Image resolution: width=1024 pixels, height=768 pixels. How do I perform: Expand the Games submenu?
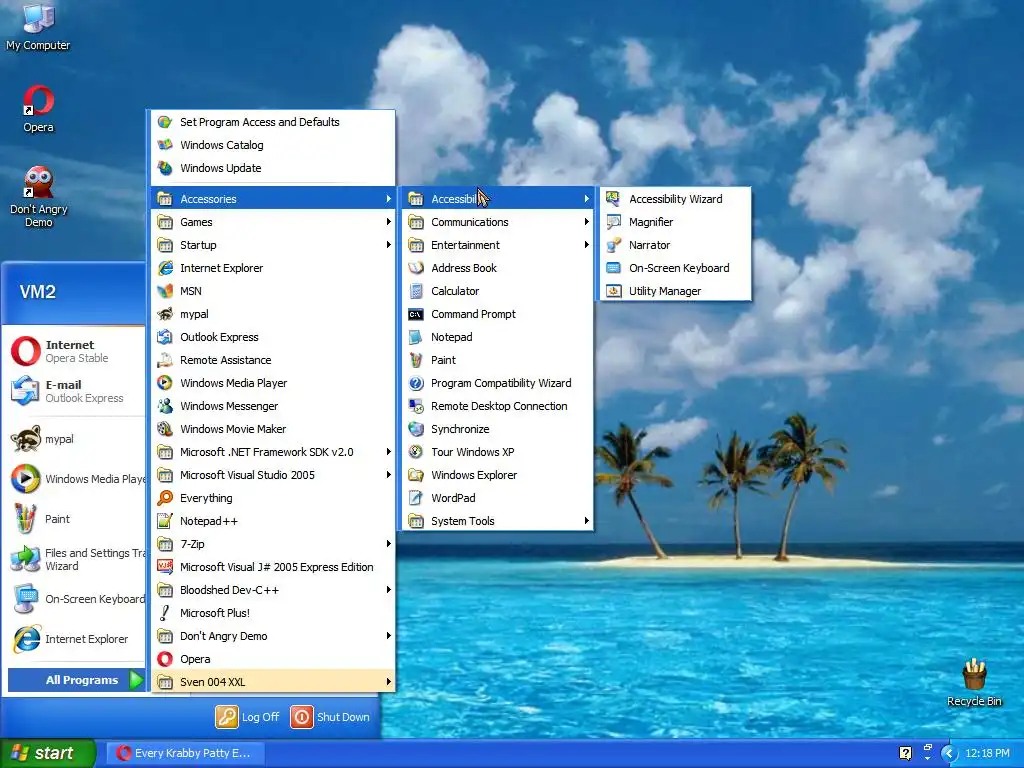[x=273, y=222]
